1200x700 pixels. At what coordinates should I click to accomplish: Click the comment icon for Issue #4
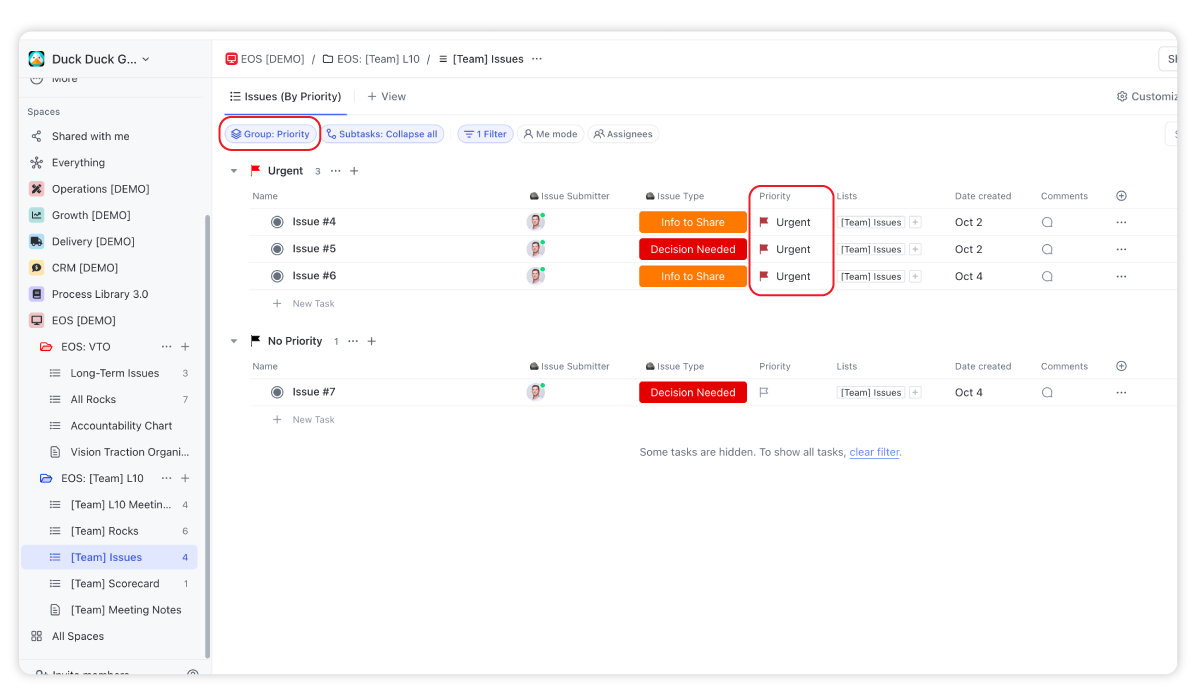pyautogui.click(x=1047, y=223)
